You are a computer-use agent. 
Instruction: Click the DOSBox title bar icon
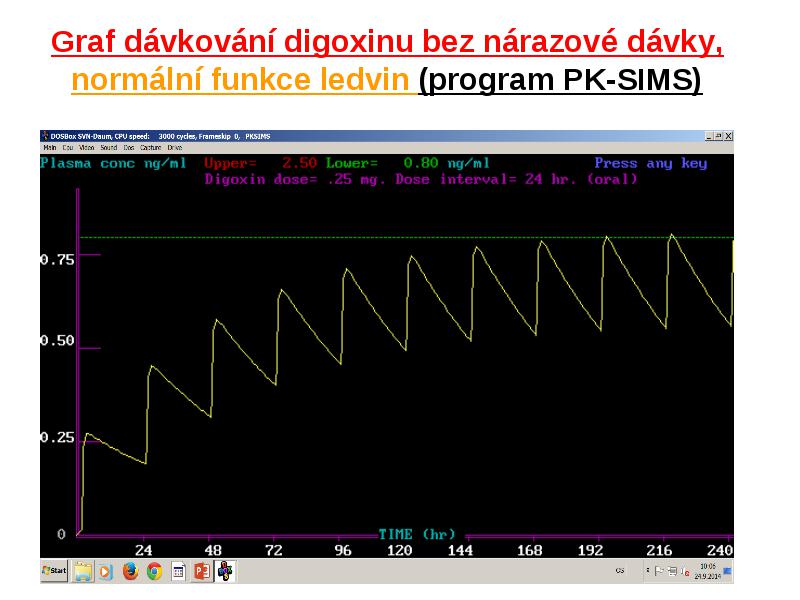[45, 136]
